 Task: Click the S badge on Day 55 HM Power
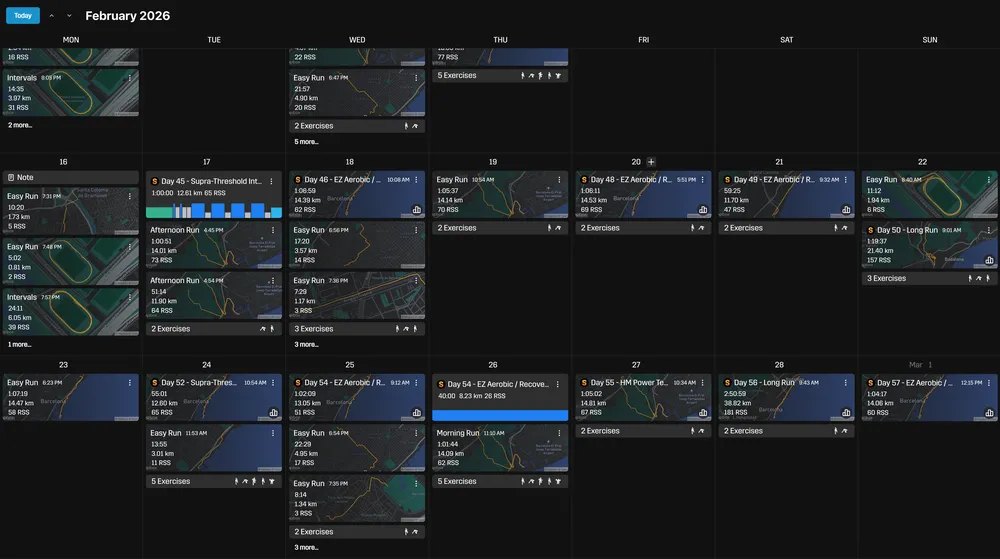[584, 383]
